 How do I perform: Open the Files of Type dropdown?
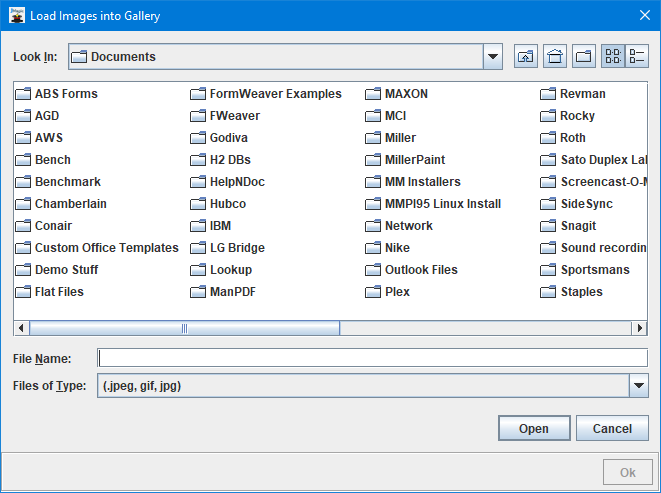638,385
